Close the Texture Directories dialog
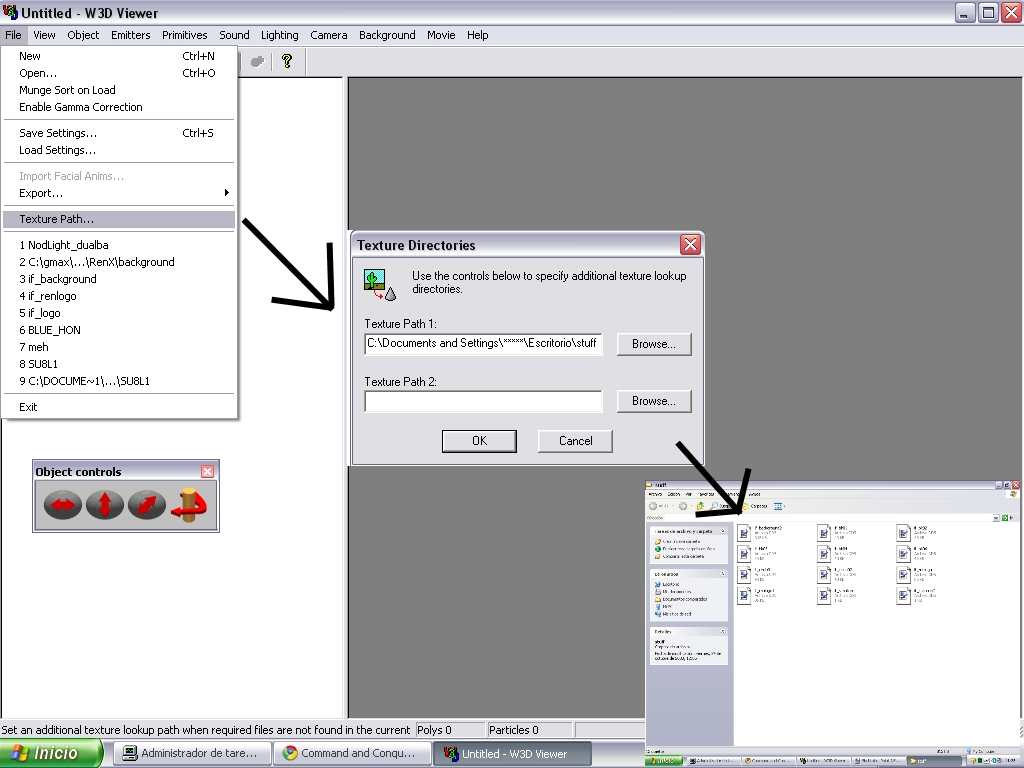The height and width of the screenshot is (768, 1024). pos(690,245)
